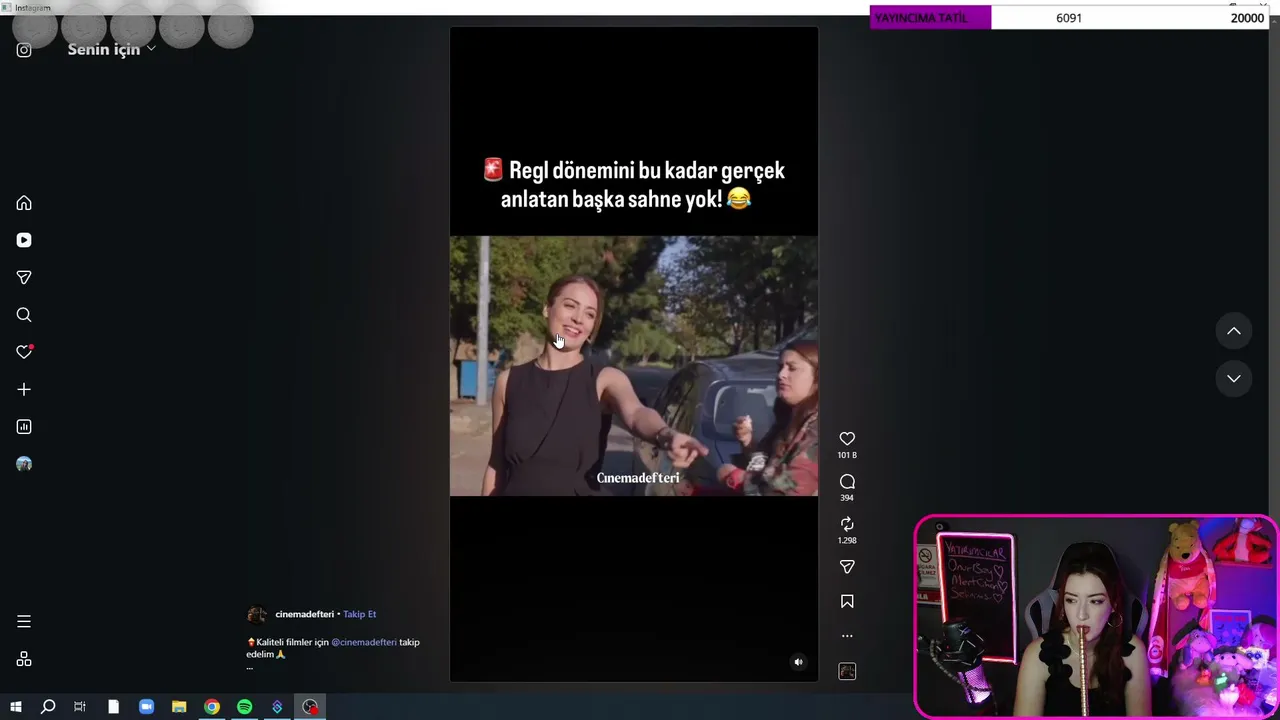Open File Explorer from the taskbar
The height and width of the screenshot is (720, 1280).
179,707
